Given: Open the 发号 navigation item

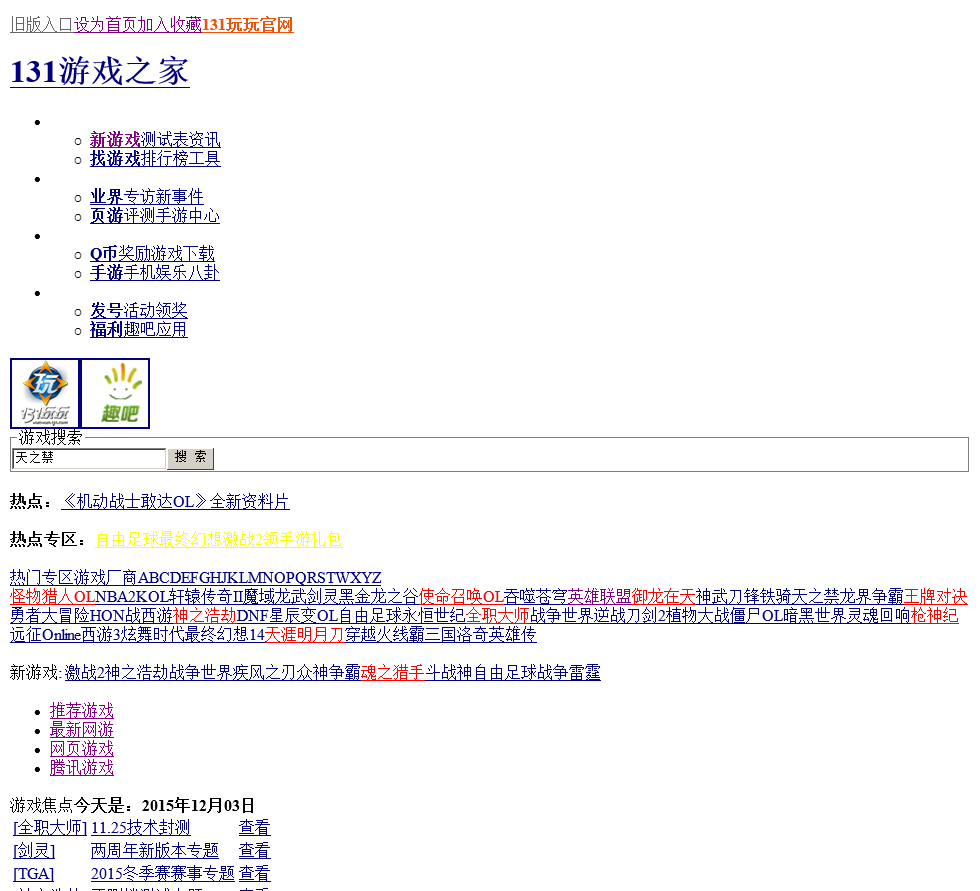Looking at the screenshot, I should point(107,311).
